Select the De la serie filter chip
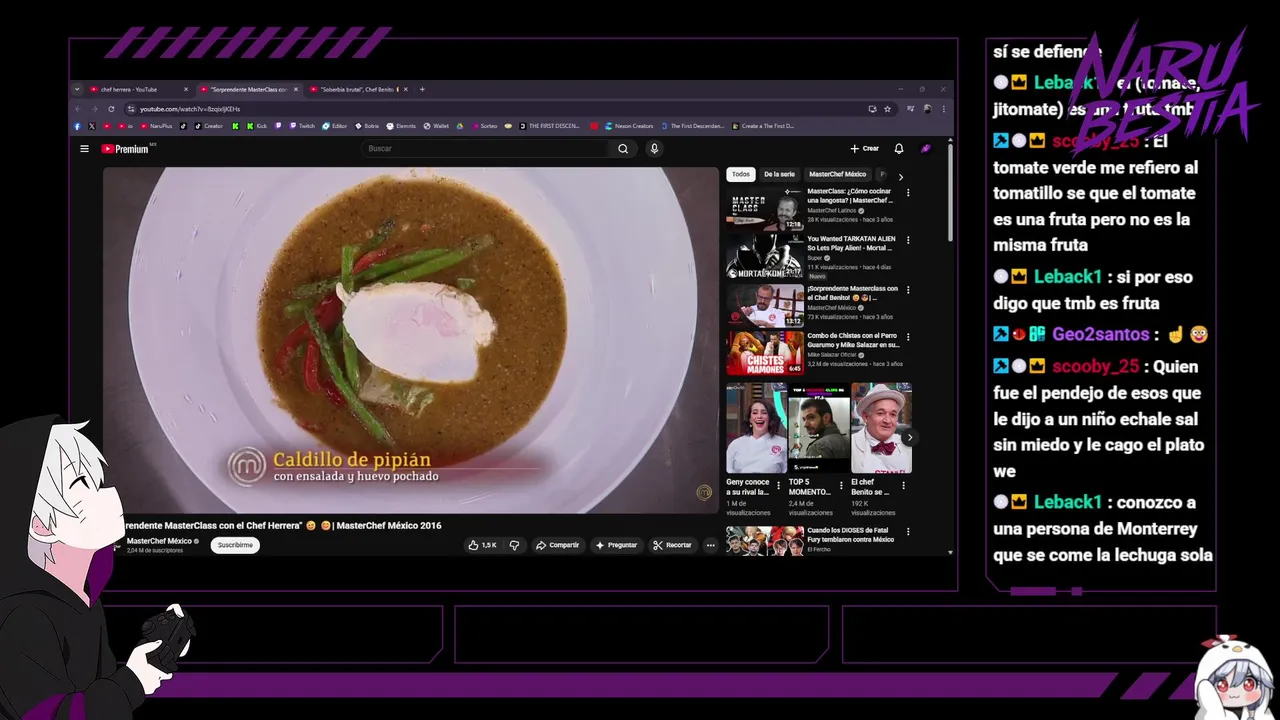 click(x=779, y=174)
